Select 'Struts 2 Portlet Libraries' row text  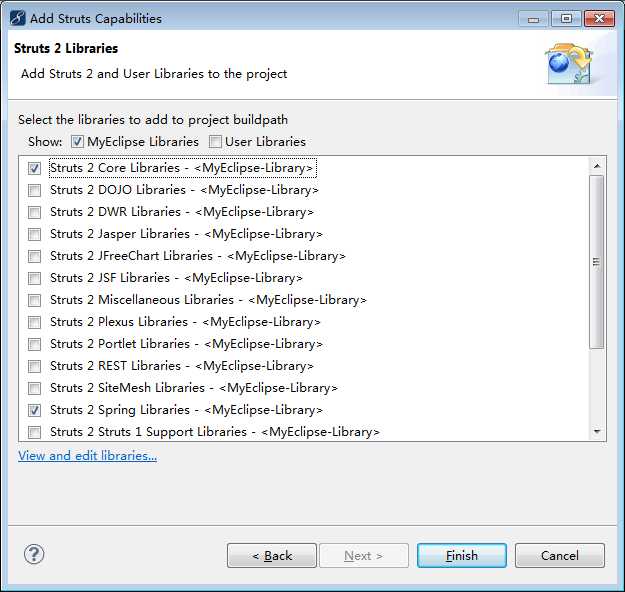tap(186, 344)
